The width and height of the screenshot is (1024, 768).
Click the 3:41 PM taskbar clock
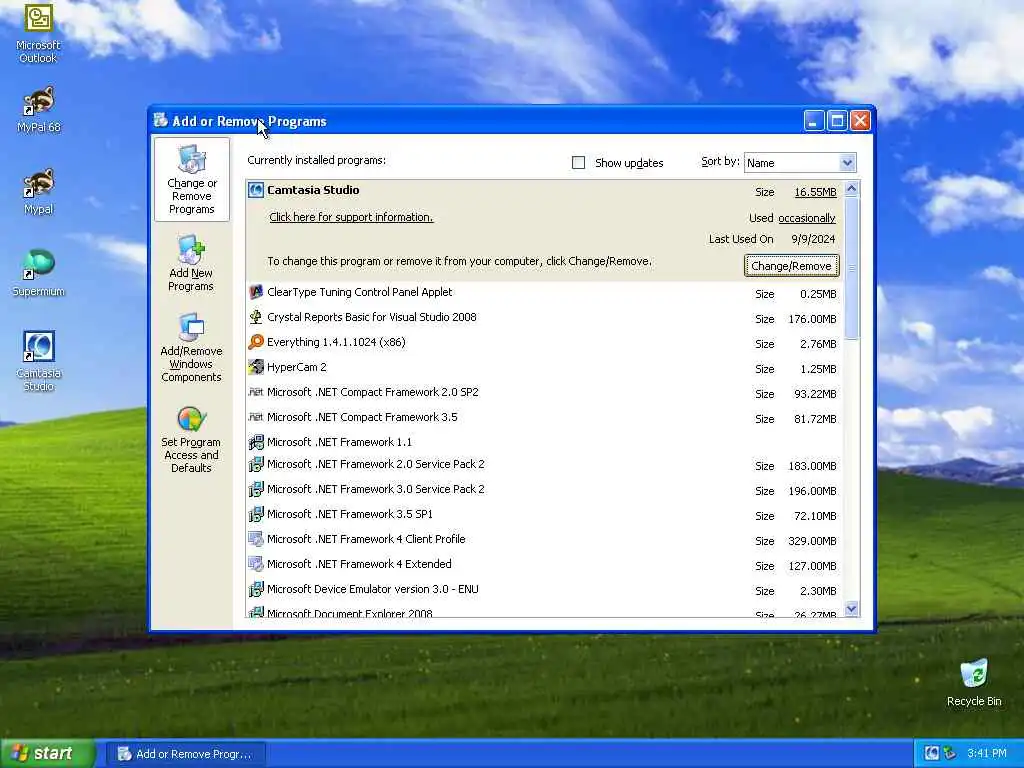(987, 754)
